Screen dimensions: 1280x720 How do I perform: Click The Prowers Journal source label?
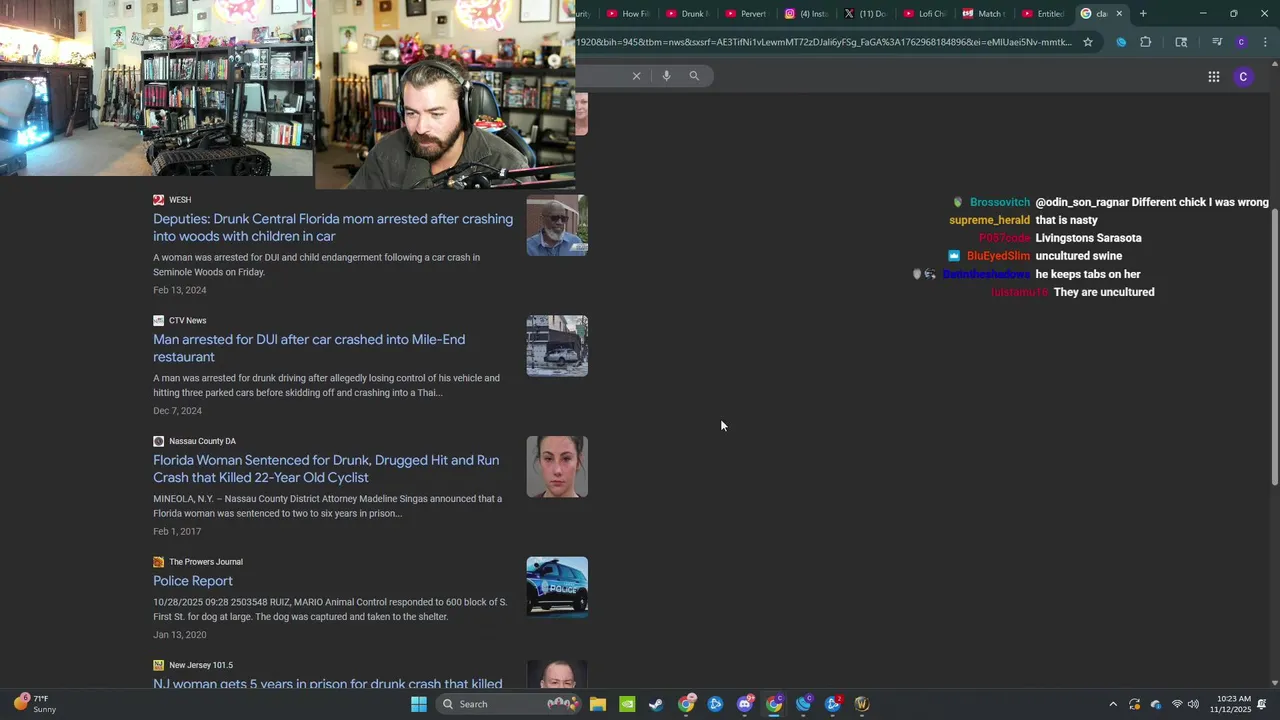click(x=206, y=562)
